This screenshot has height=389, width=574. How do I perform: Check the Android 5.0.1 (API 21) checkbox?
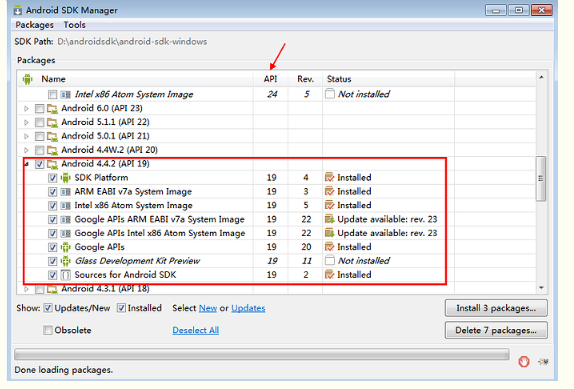click(40, 136)
